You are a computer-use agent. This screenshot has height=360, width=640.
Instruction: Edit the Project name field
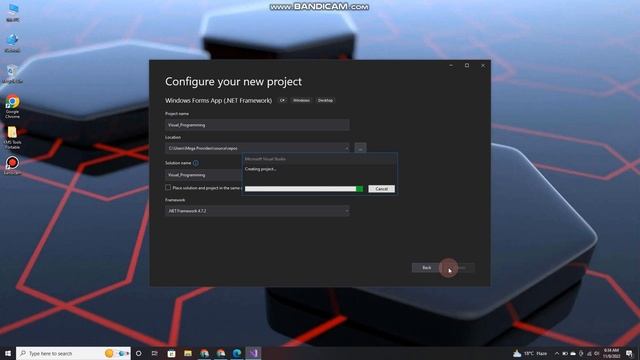[257, 125]
